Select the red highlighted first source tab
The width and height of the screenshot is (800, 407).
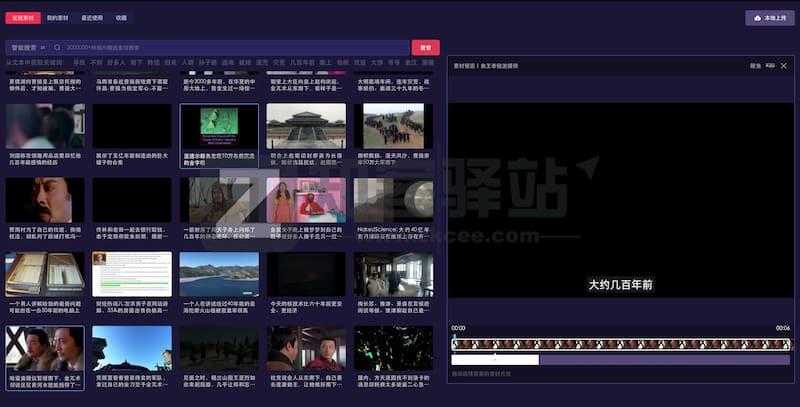[23, 18]
